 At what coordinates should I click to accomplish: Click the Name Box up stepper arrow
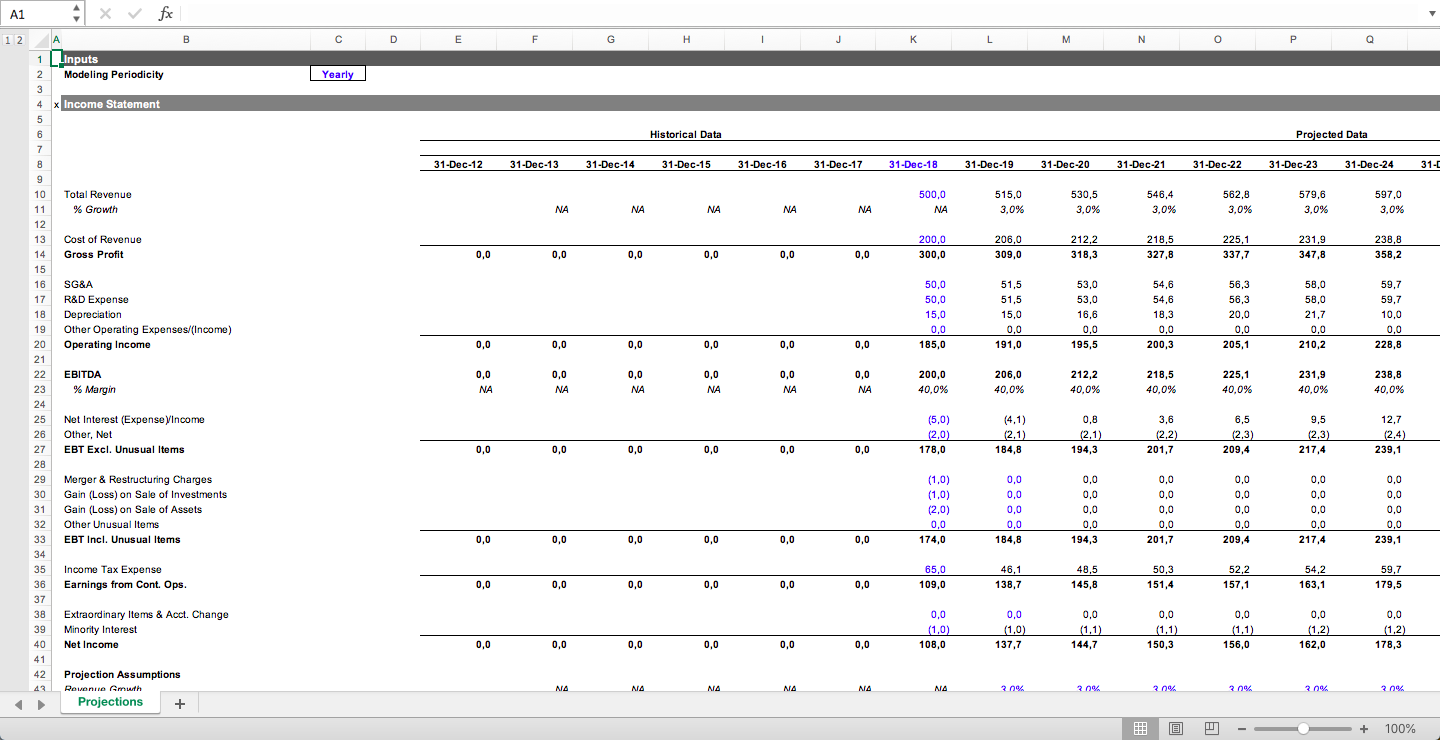[75, 8]
